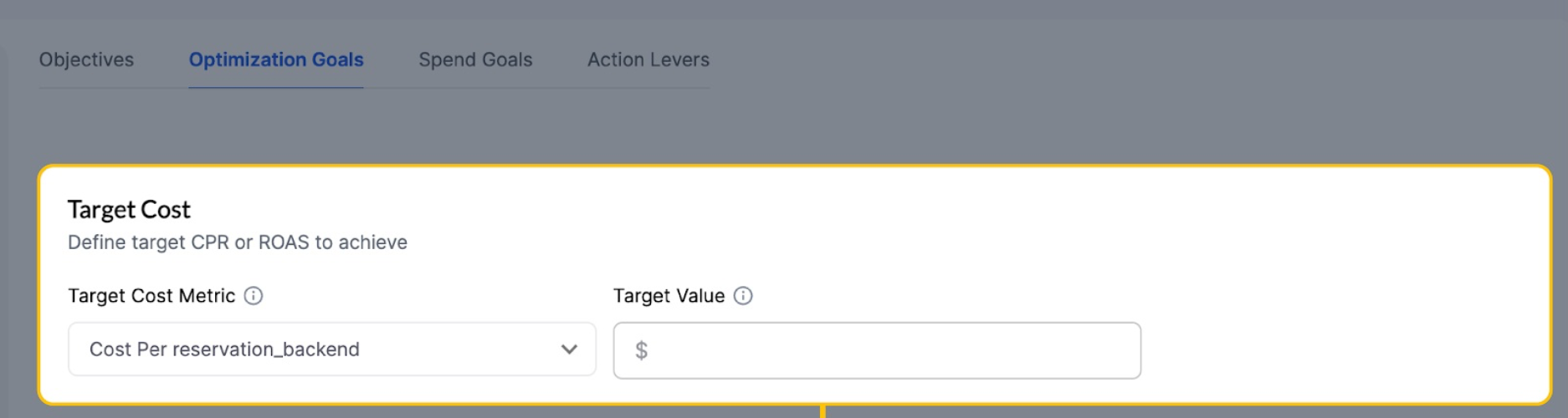This screenshot has height=418, width=1568.
Task: Expand the dropdown using its chevron arrow
Action: 569,349
